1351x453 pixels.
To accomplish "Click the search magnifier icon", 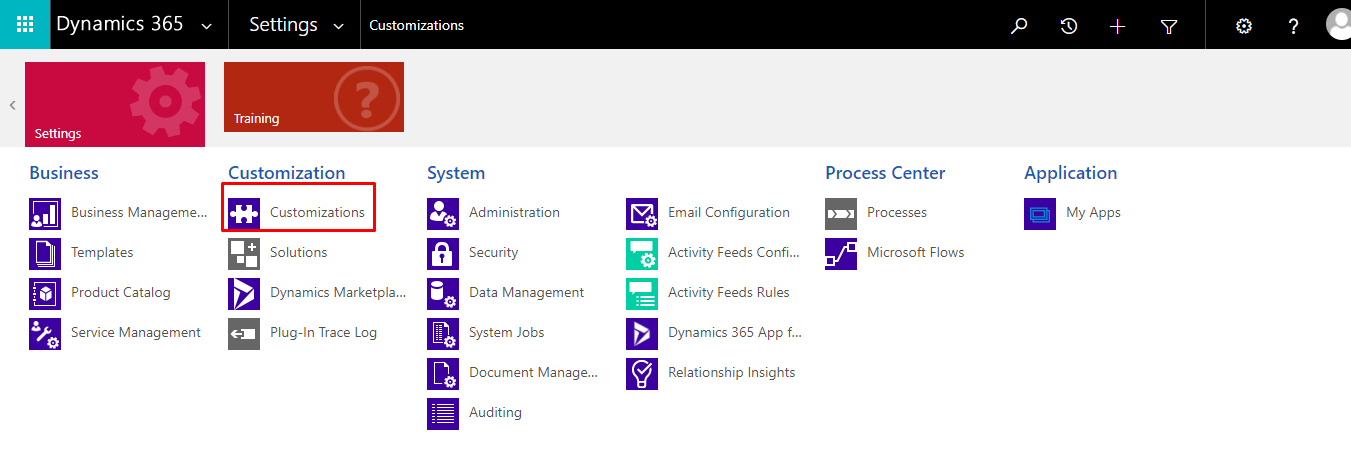I will coord(1019,26).
